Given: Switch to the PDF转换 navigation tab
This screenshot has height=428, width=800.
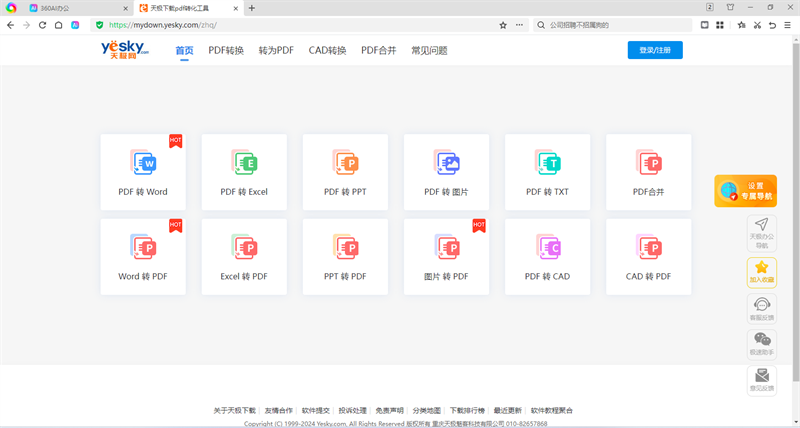Looking at the screenshot, I should click(226, 50).
